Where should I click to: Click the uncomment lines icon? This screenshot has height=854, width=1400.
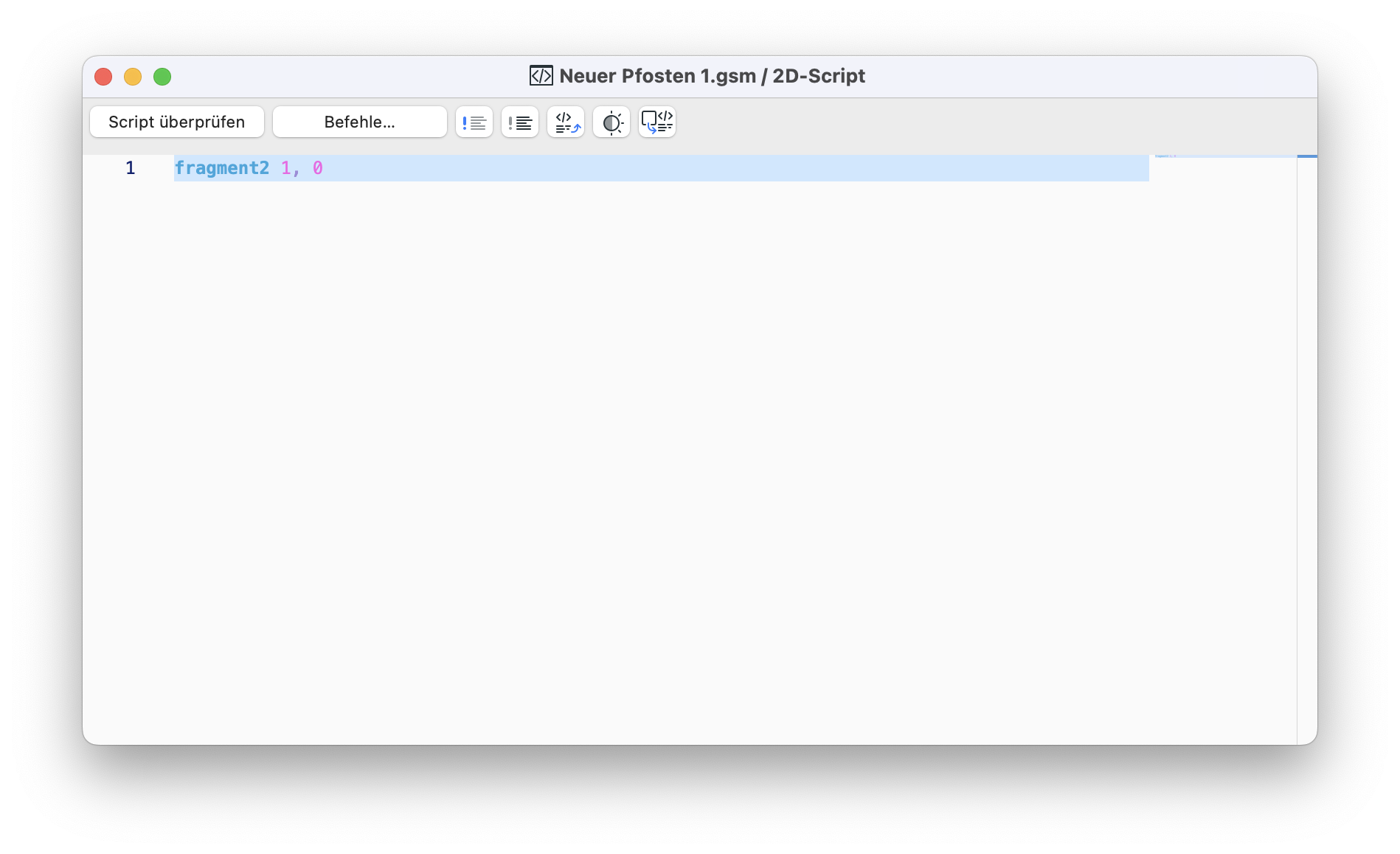(520, 122)
